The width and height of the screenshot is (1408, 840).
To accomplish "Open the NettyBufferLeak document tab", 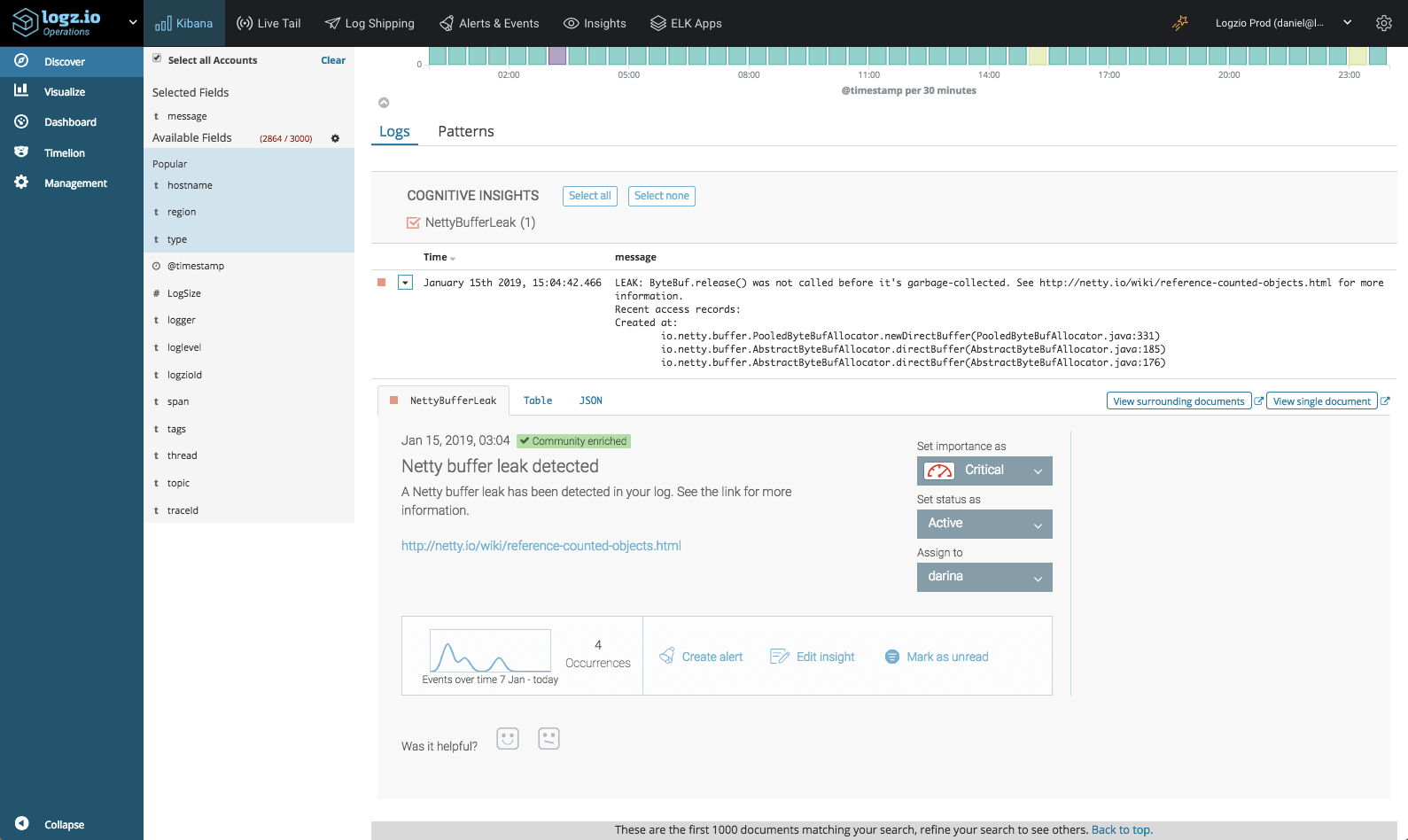I will (x=444, y=401).
